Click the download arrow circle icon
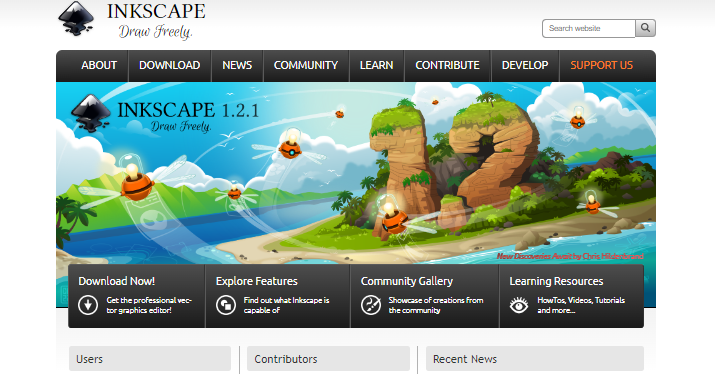 click(88, 305)
